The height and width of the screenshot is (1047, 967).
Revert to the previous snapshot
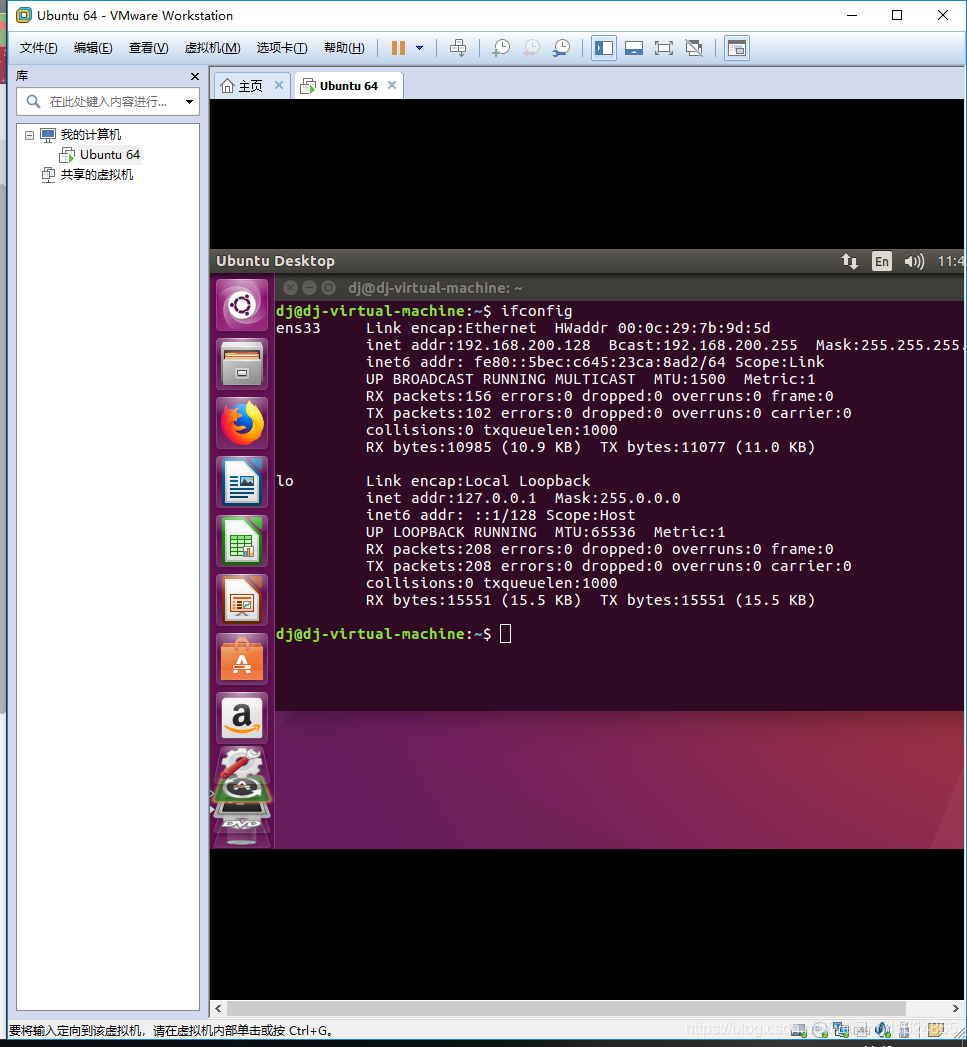point(532,48)
